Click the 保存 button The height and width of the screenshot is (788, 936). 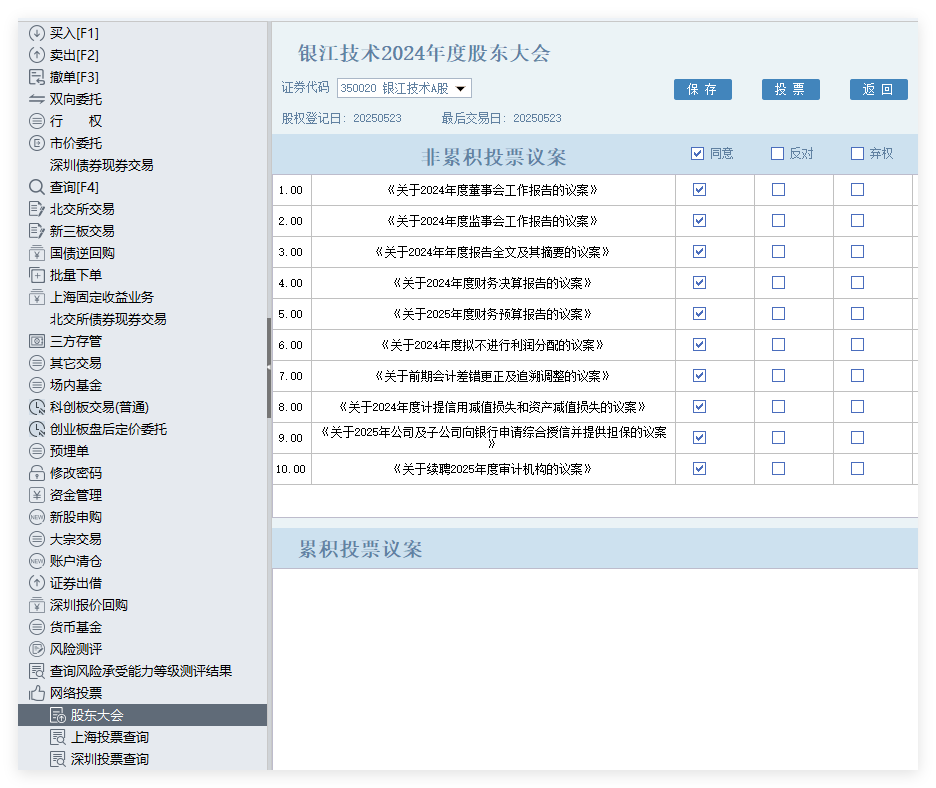(x=703, y=90)
